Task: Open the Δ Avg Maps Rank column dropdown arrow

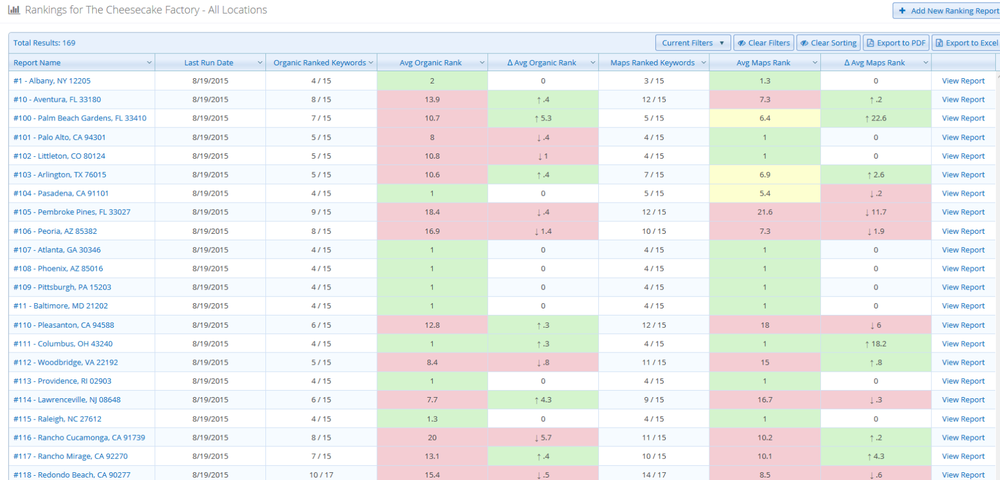Action: click(x=925, y=62)
